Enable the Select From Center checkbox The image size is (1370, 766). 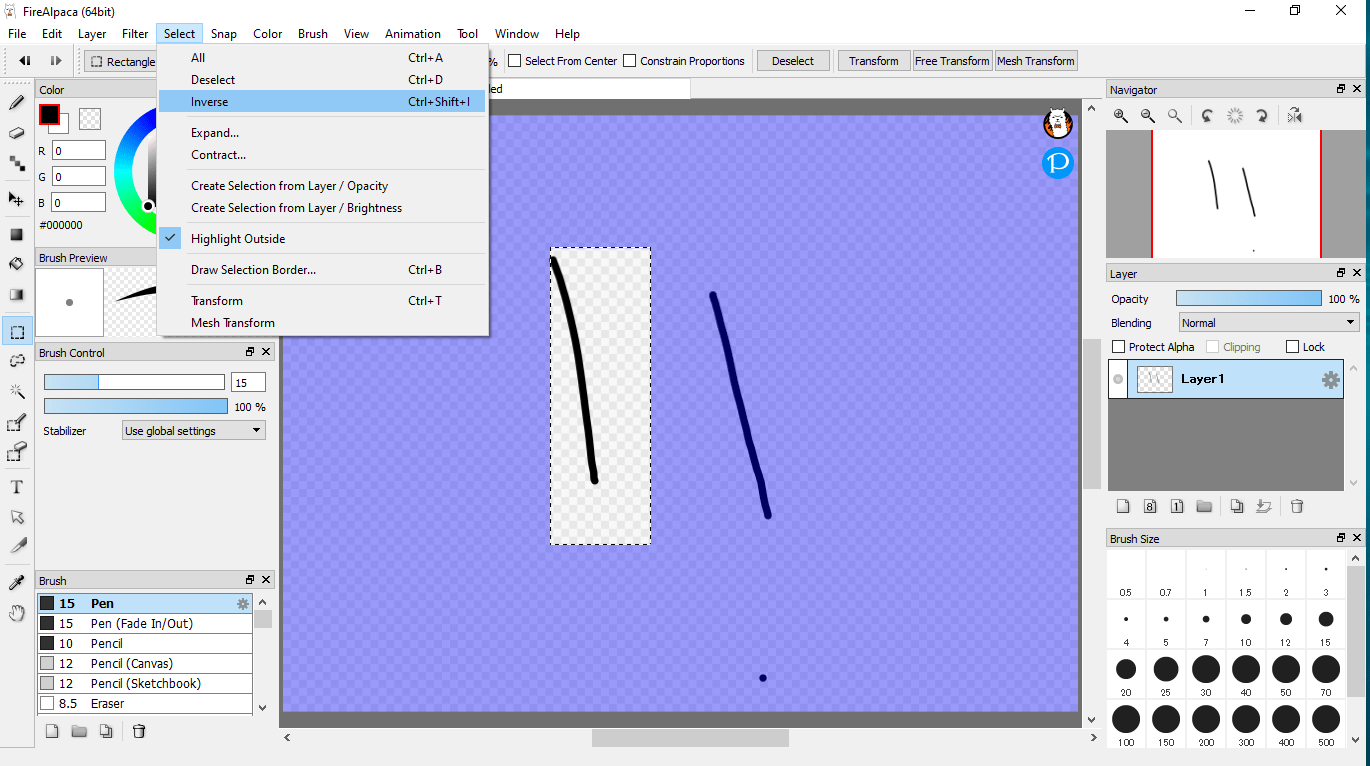(514, 60)
